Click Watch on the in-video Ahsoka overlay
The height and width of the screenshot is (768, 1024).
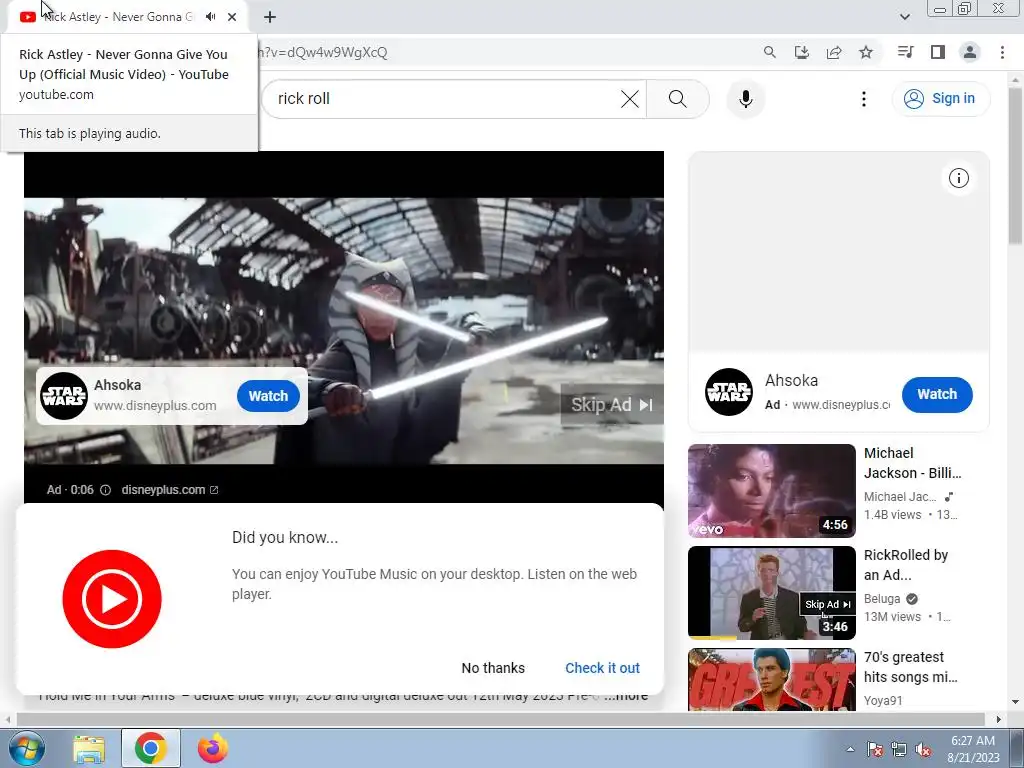[268, 396]
